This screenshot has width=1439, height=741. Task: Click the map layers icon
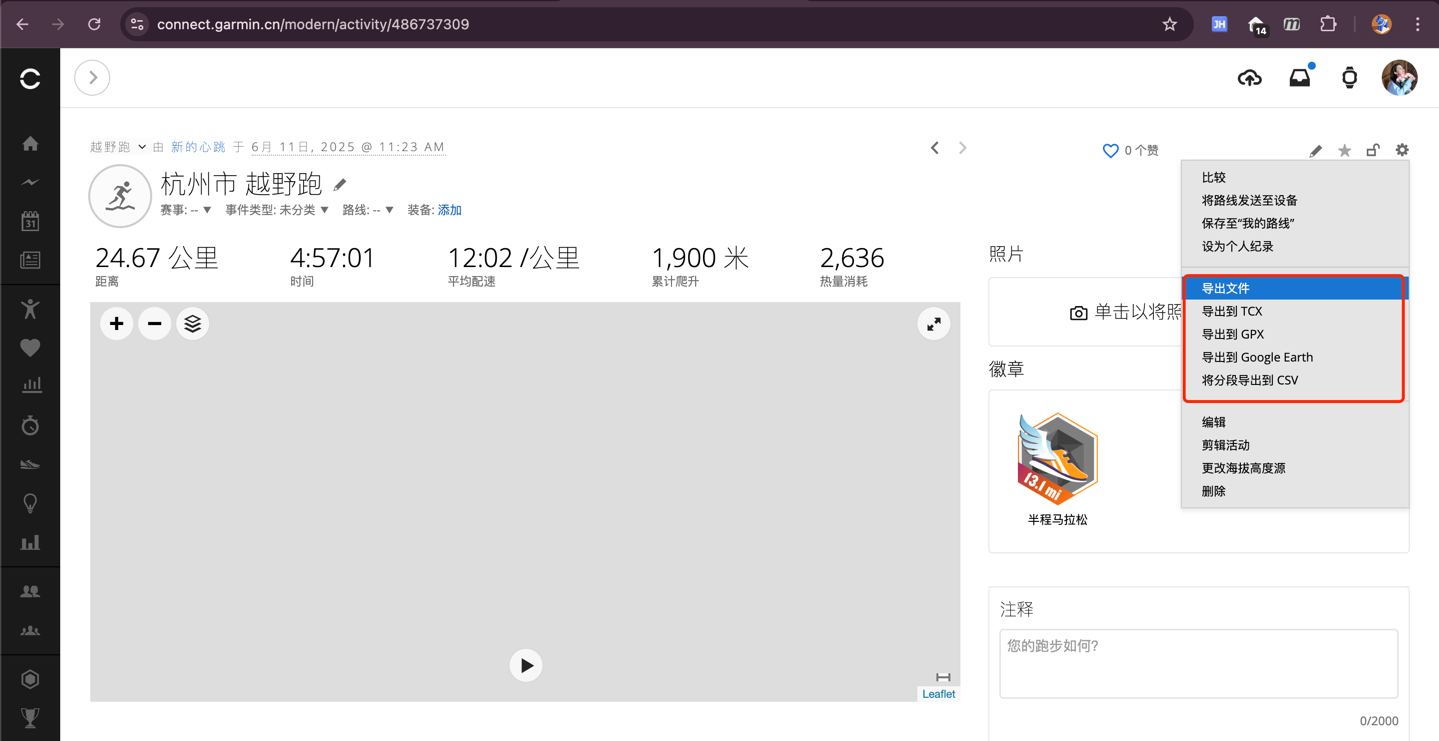coord(193,324)
